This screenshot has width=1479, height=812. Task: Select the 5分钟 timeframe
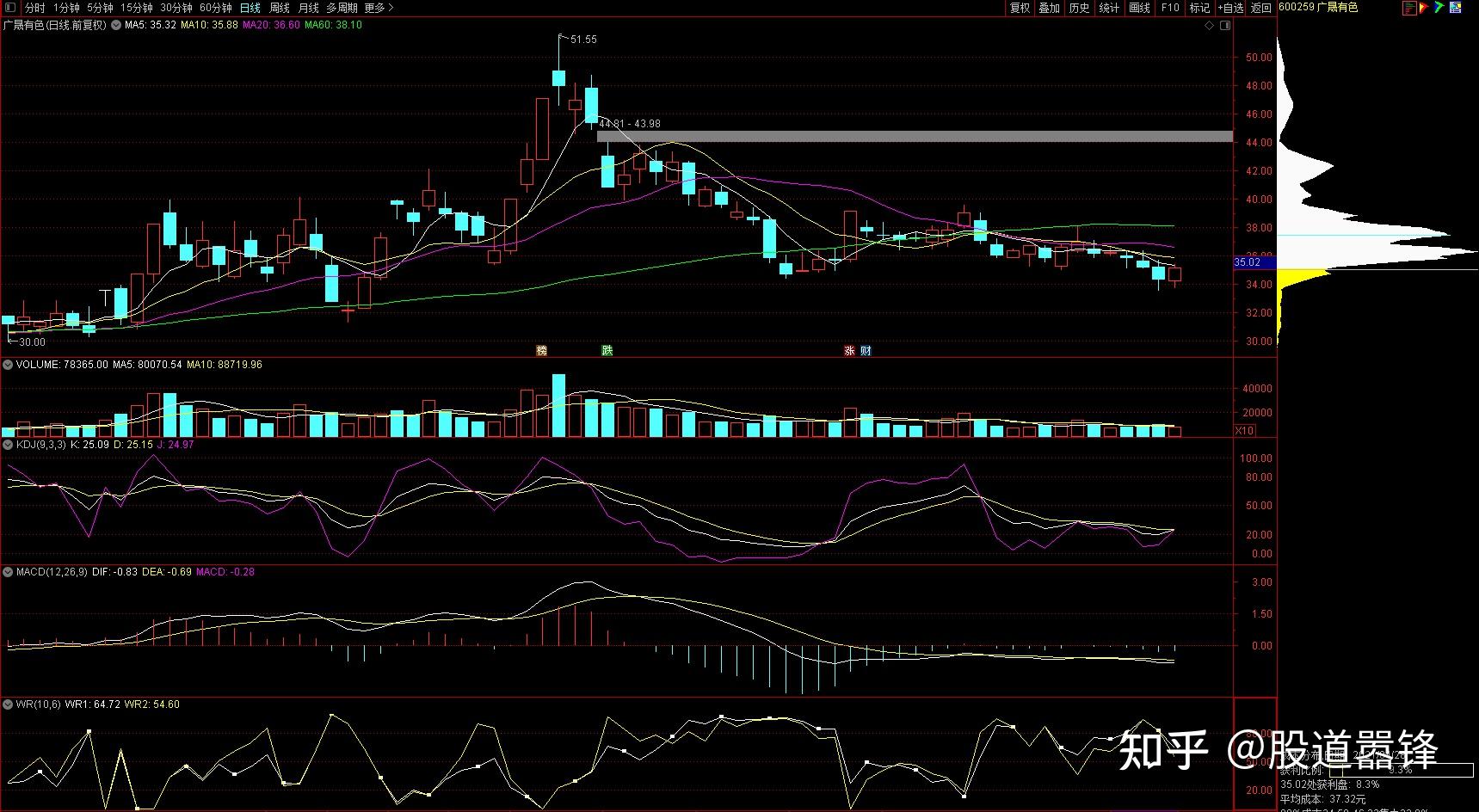point(100,8)
